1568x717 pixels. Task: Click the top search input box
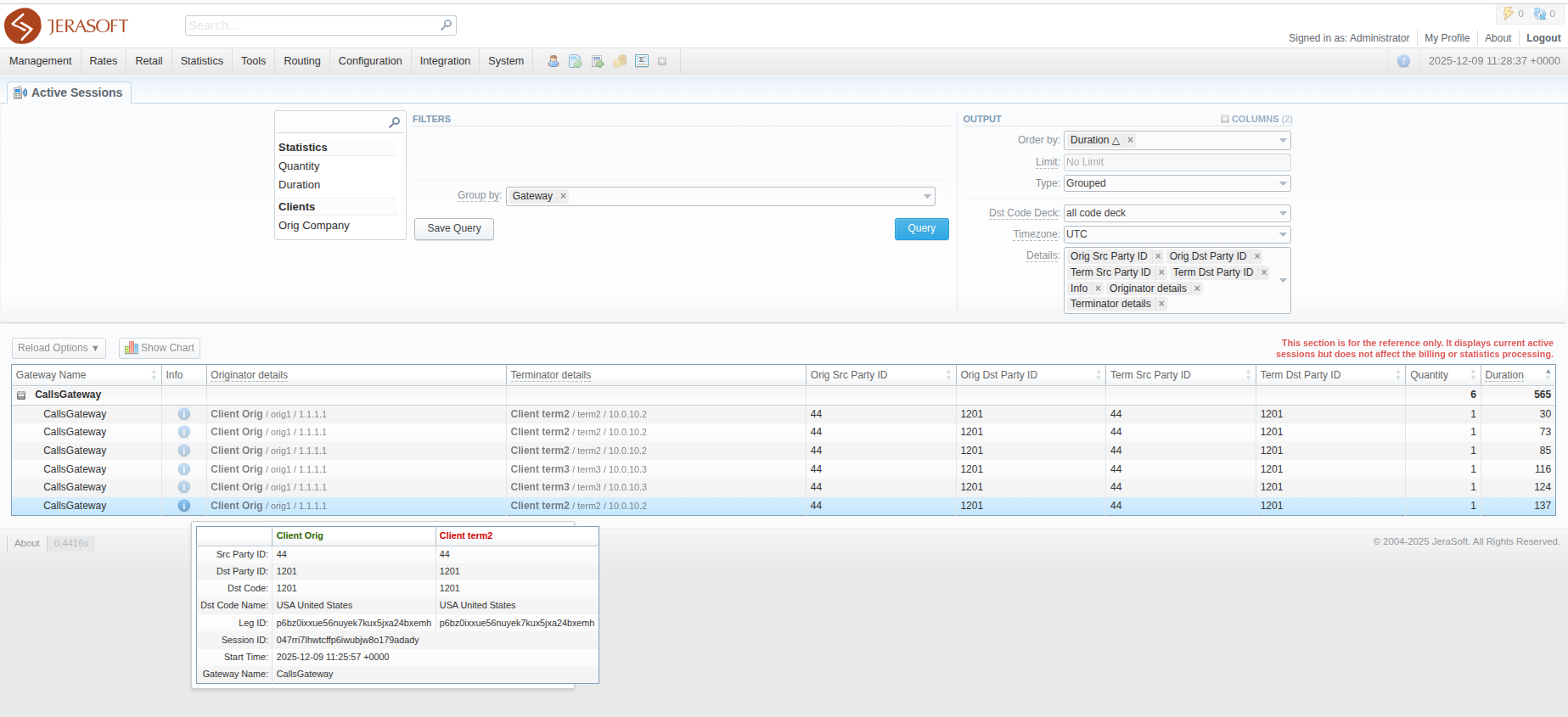(x=320, y=25)
